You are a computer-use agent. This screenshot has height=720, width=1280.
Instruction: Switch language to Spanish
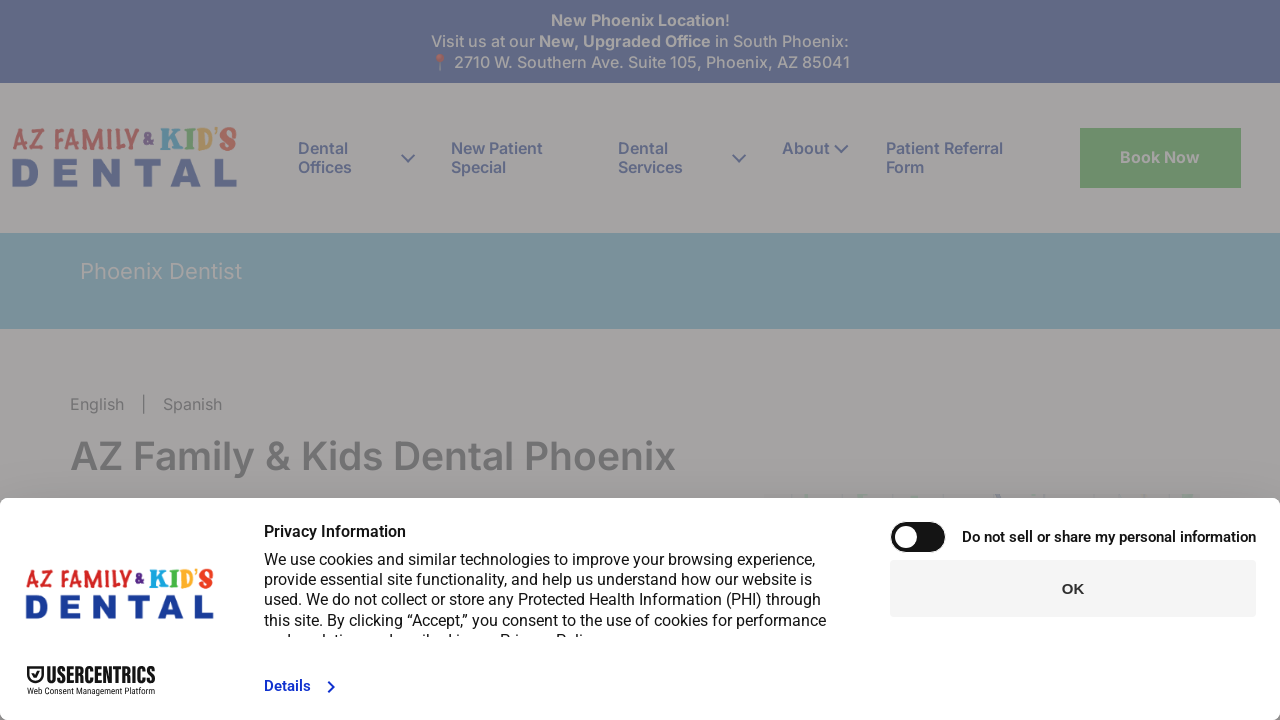192,404
